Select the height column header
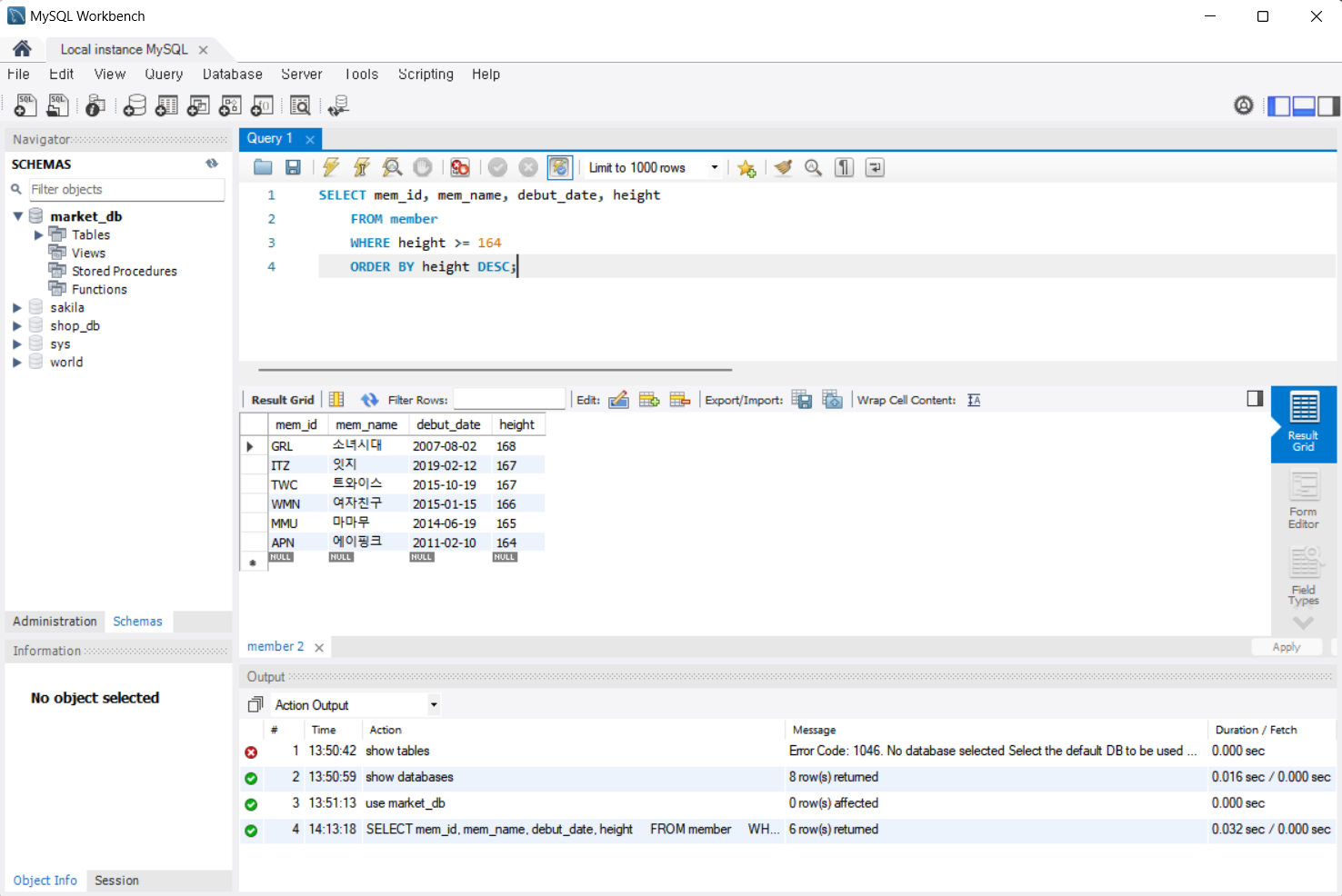The height and width of the screenshot is (896, 1342). pyautogui.click(x=517, y=424)
